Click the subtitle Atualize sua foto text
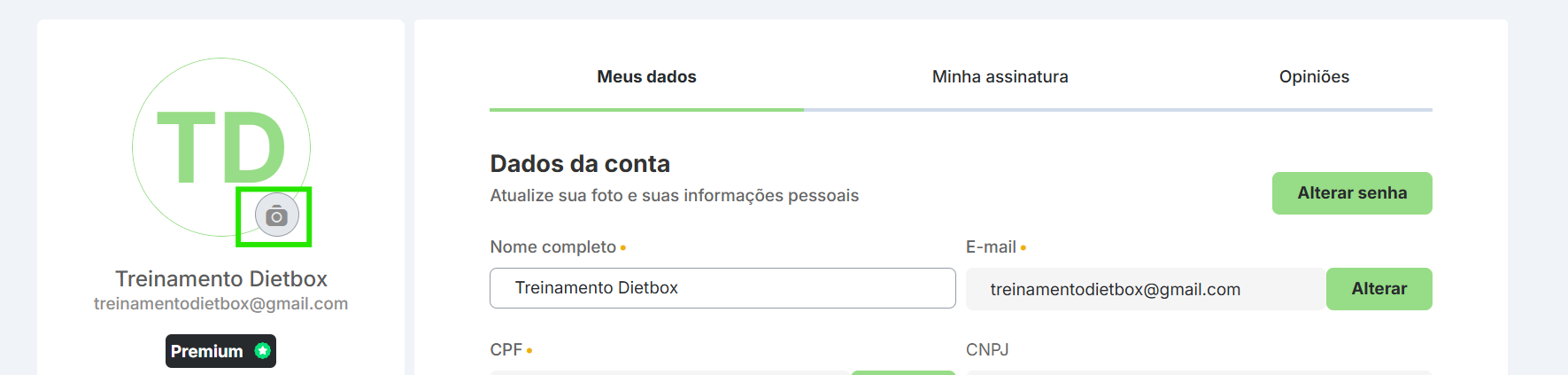This screenshot has height=375, width=1568. point(674,196)
